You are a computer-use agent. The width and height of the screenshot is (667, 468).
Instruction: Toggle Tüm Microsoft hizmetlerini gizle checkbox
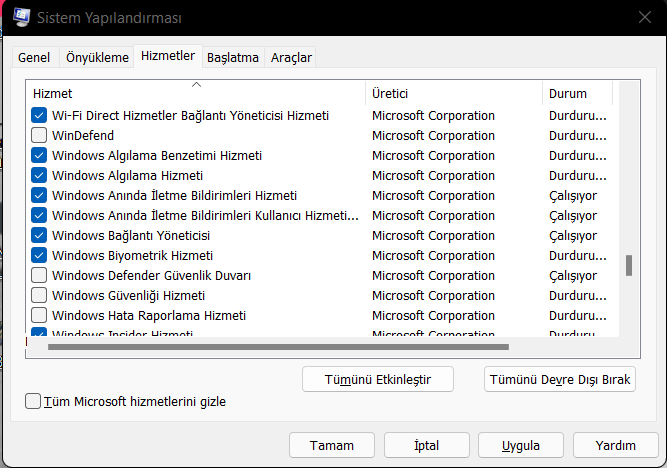point(33,402)
